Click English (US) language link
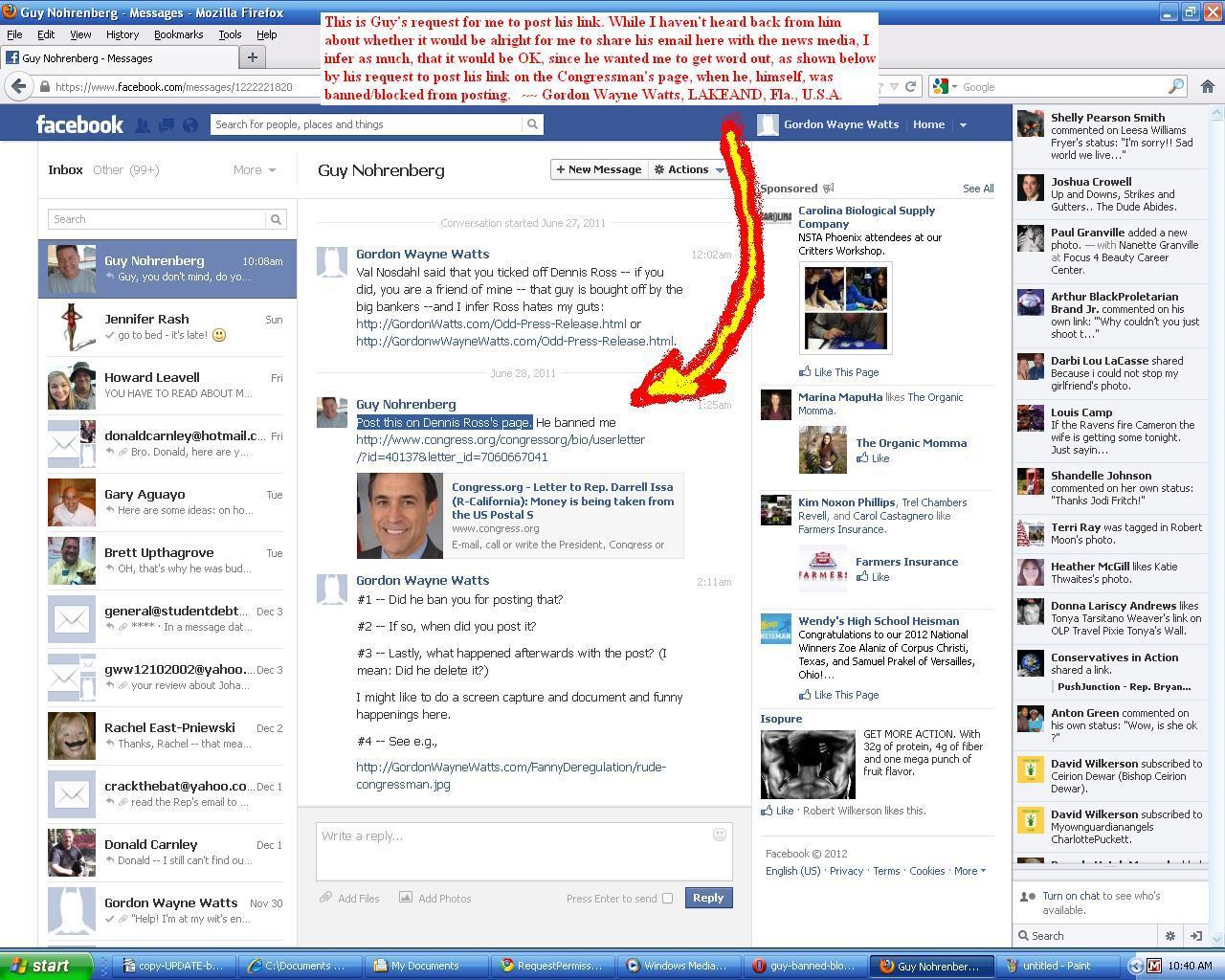 pos(792,871)
